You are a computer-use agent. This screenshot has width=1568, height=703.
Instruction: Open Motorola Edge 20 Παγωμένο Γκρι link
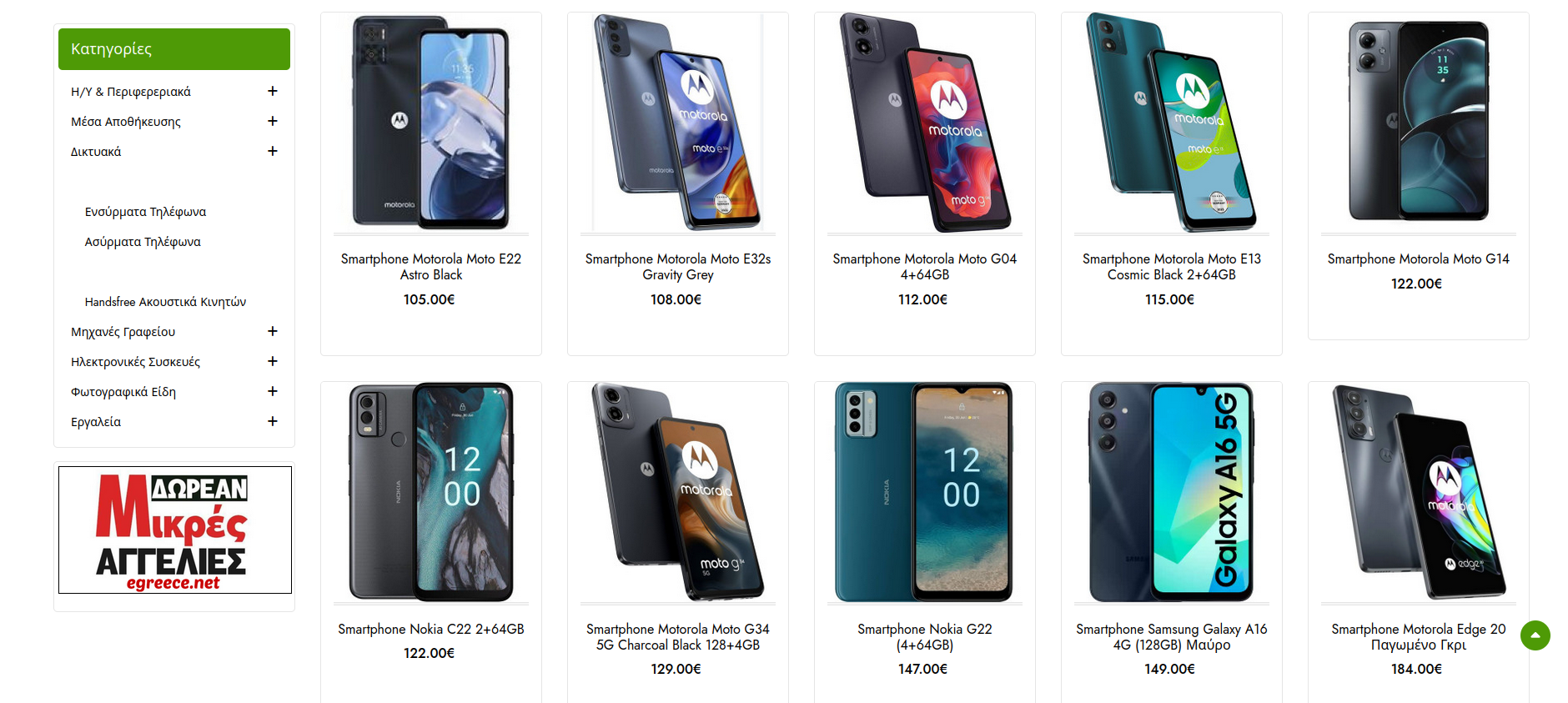point(1419,637)
